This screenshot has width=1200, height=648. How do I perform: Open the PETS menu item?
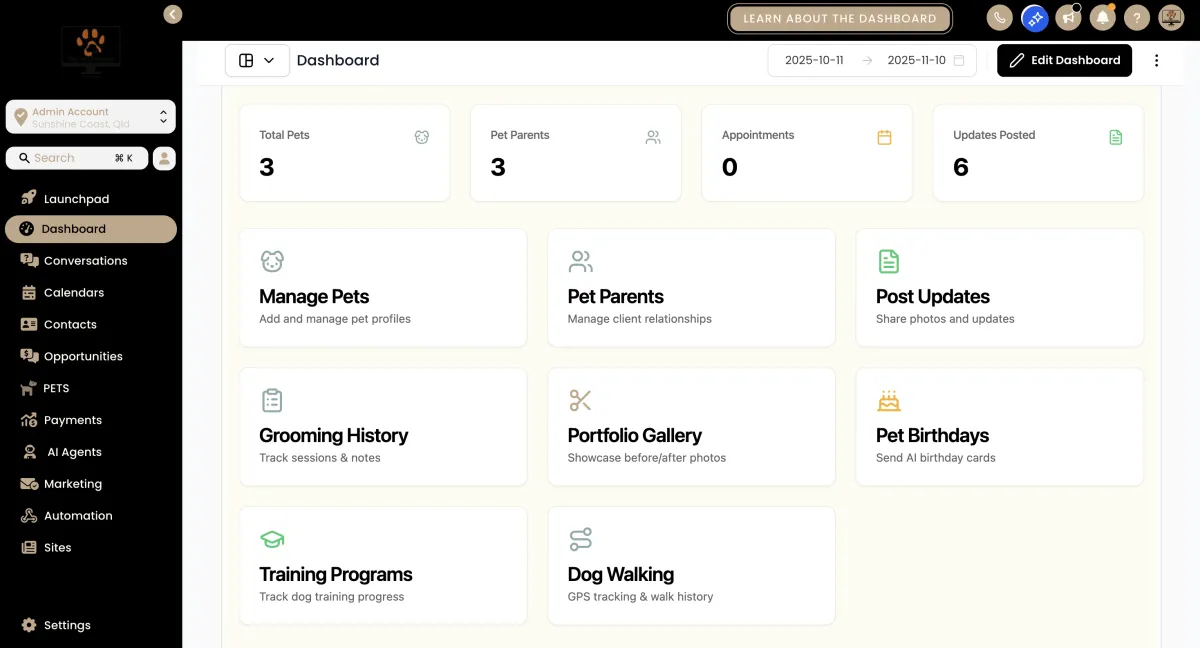coord(56,388)
